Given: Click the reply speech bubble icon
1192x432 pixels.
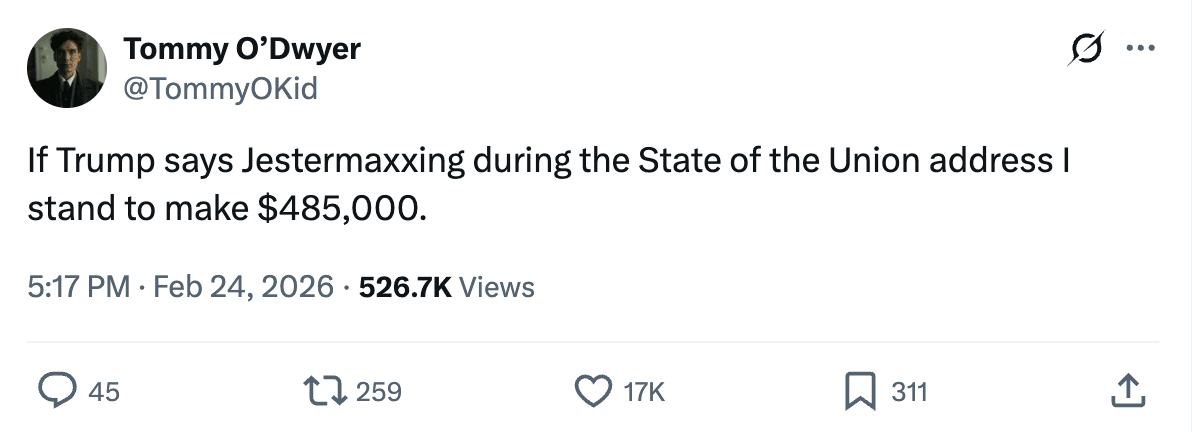Looking at the screenshot, I should [58, 391].
